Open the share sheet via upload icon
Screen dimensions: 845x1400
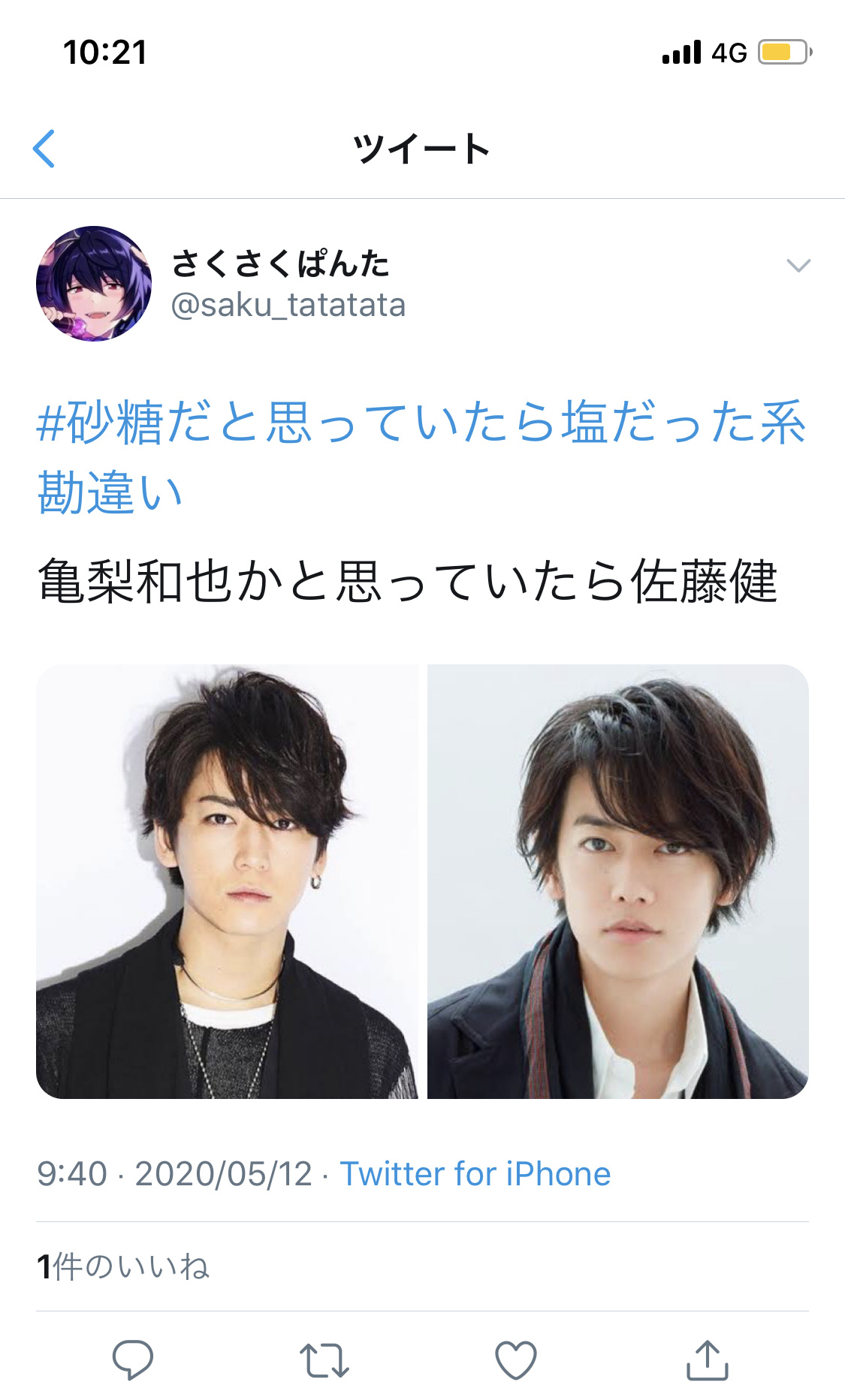708,1359
